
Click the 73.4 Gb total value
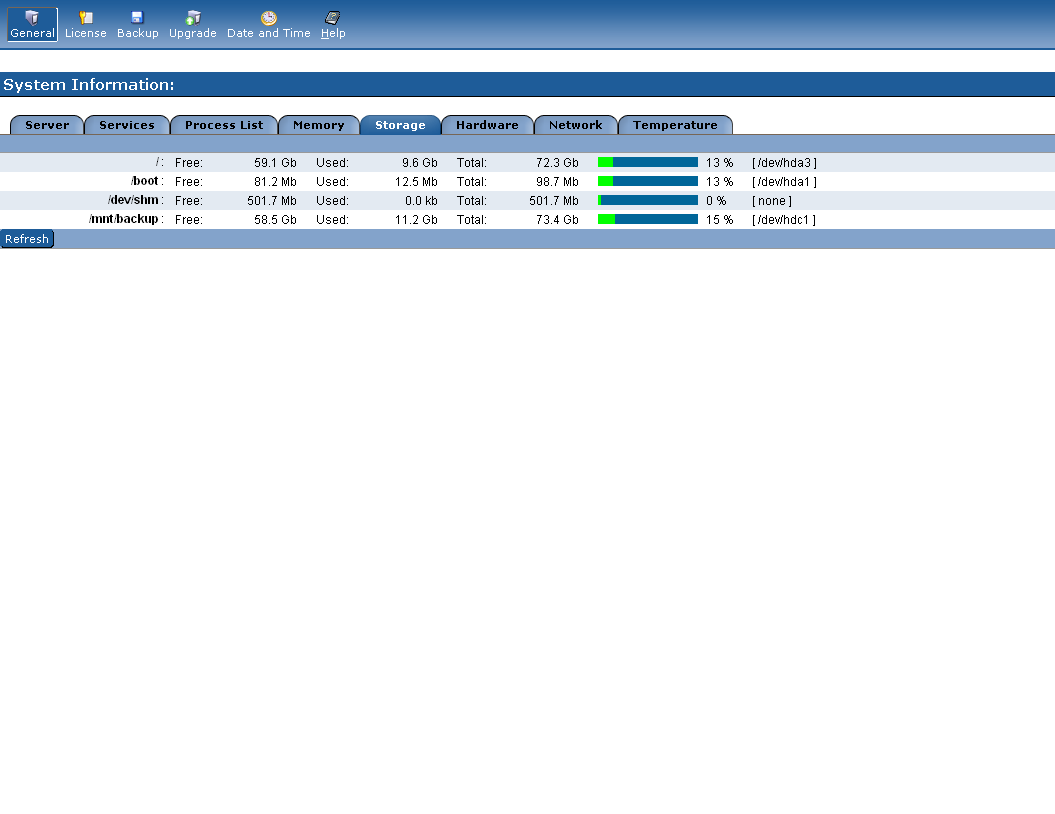click(x=557, y=219)
